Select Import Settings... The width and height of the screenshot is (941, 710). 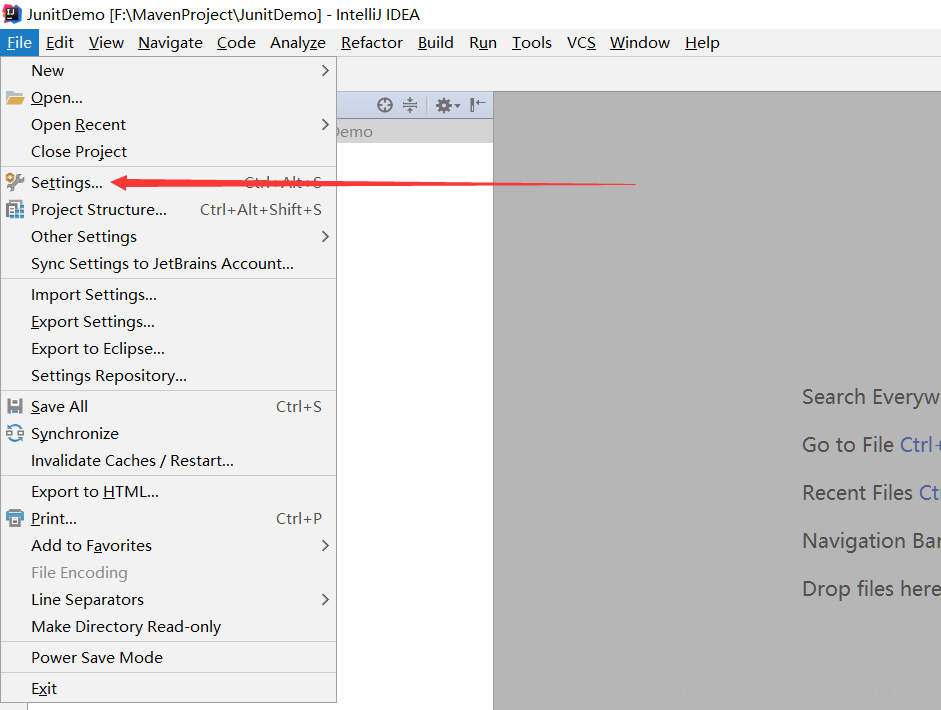169,295
